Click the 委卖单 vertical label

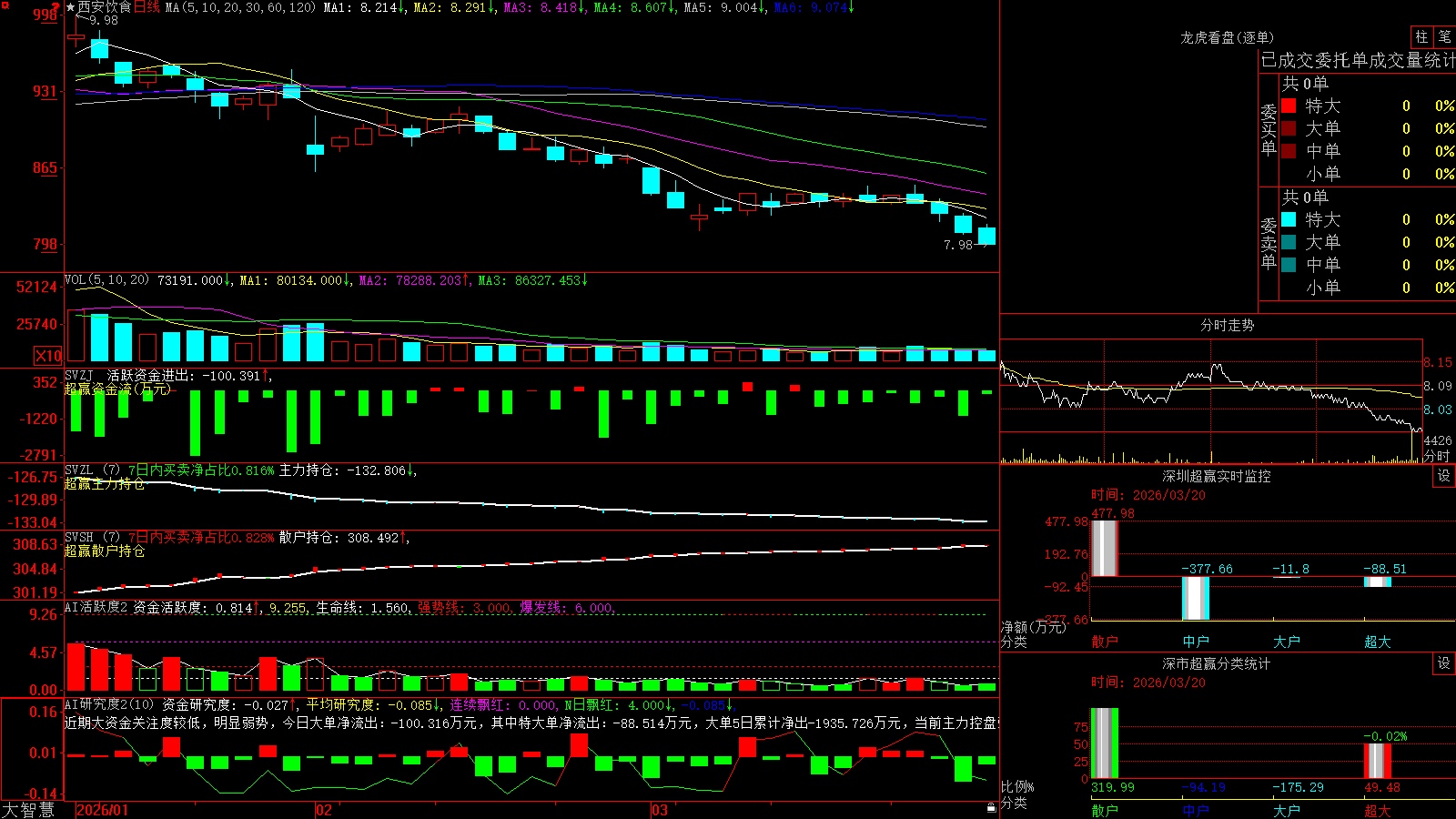1269,243
